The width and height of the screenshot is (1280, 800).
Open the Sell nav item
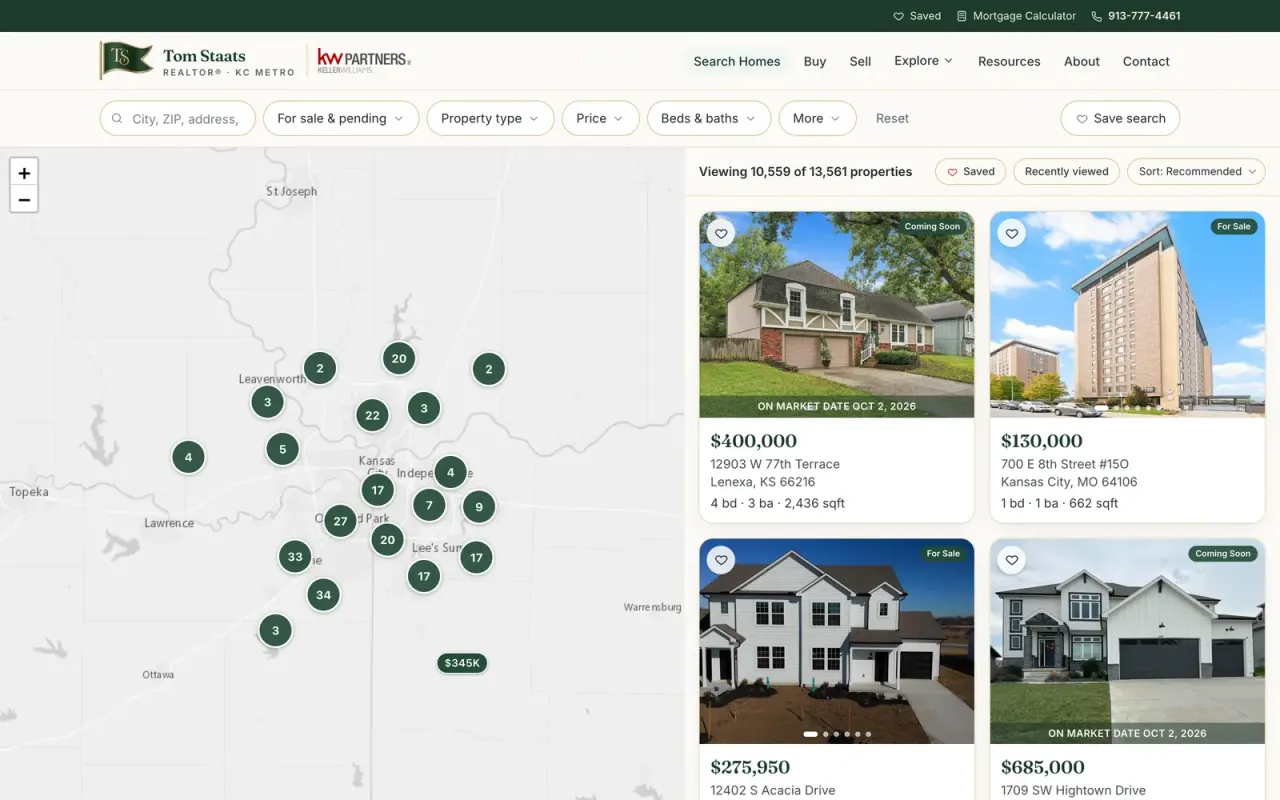[x=860, y=61]
